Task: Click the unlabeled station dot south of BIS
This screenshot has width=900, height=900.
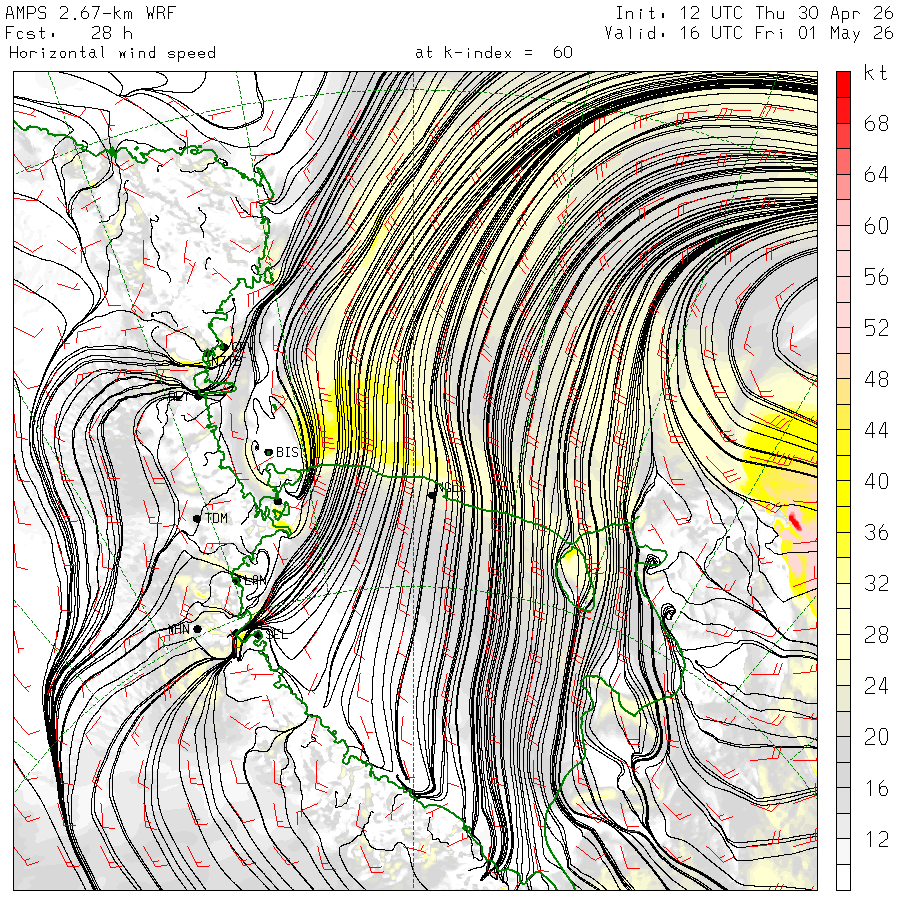Action: click(278, 502)
